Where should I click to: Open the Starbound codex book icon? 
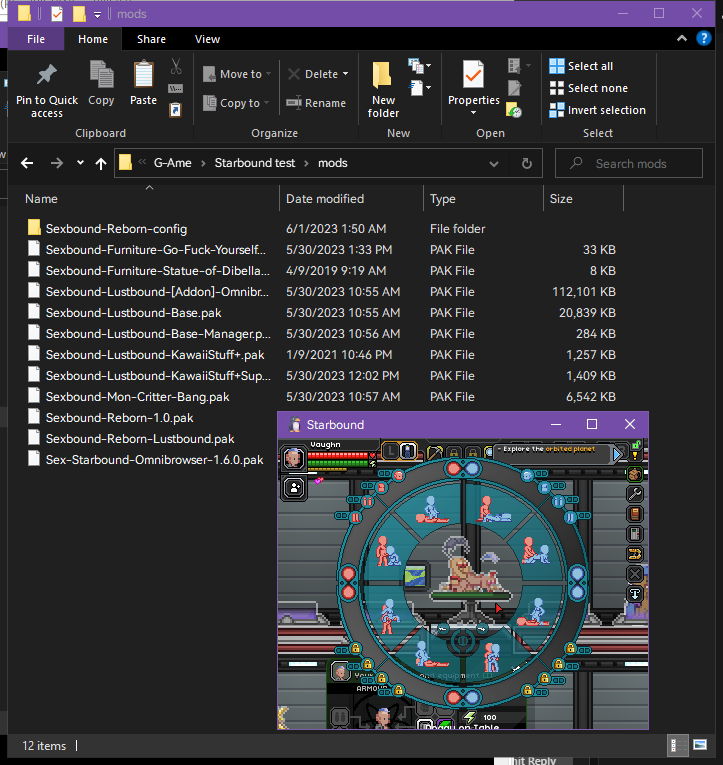pyautogui.click(x=635, y=514)
